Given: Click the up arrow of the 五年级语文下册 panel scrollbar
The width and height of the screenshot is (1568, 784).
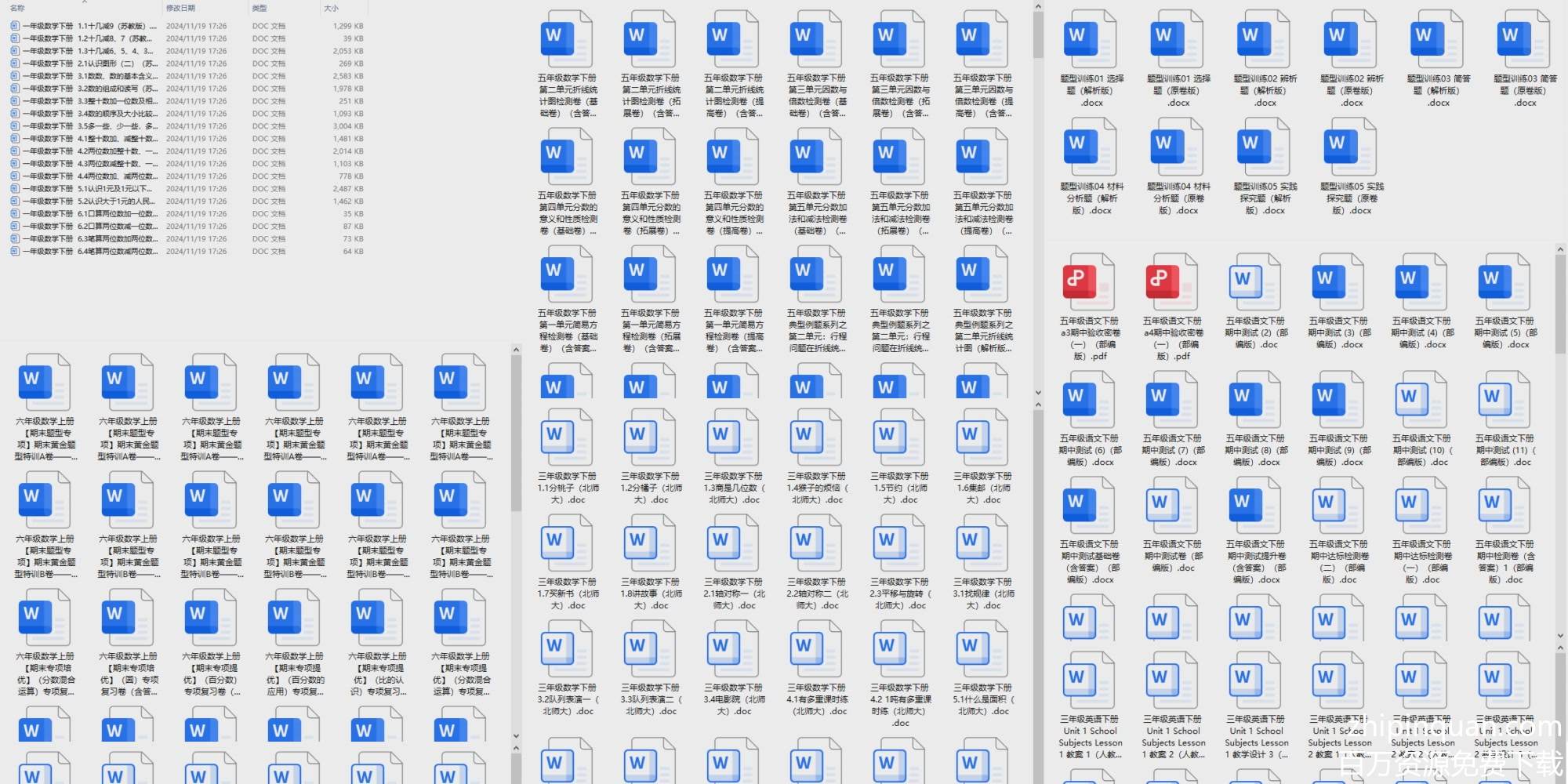Looking at the screenshot, I should click(x=1560, y=249).
